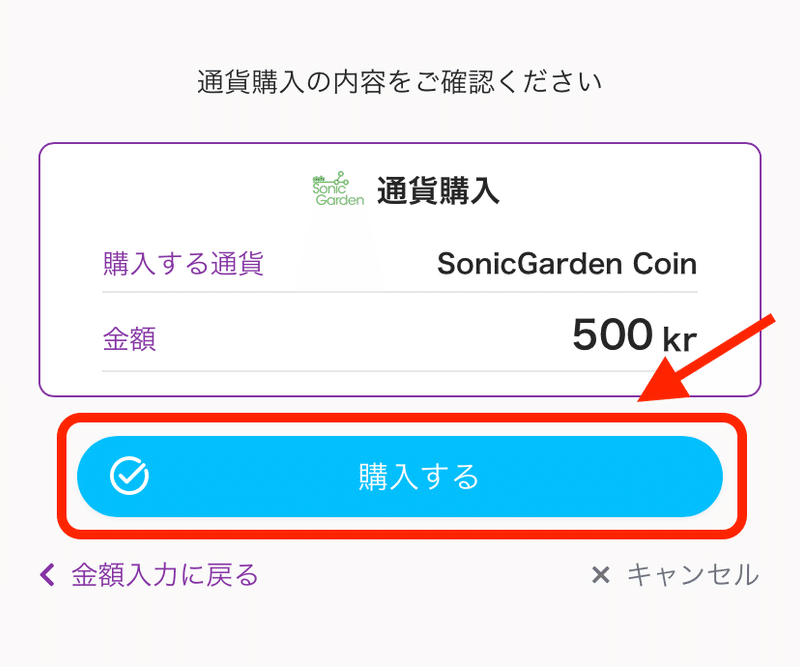Click the purple-bordered purchase details card
Screen dimensions: 800x667
point(400,270)
